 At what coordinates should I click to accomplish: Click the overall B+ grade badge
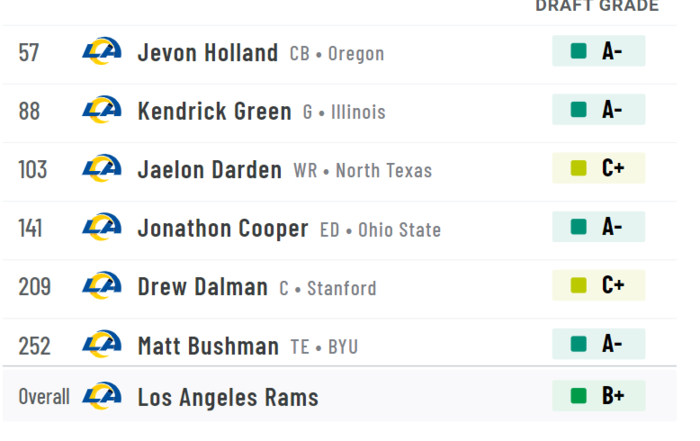(x=598, y=396)
